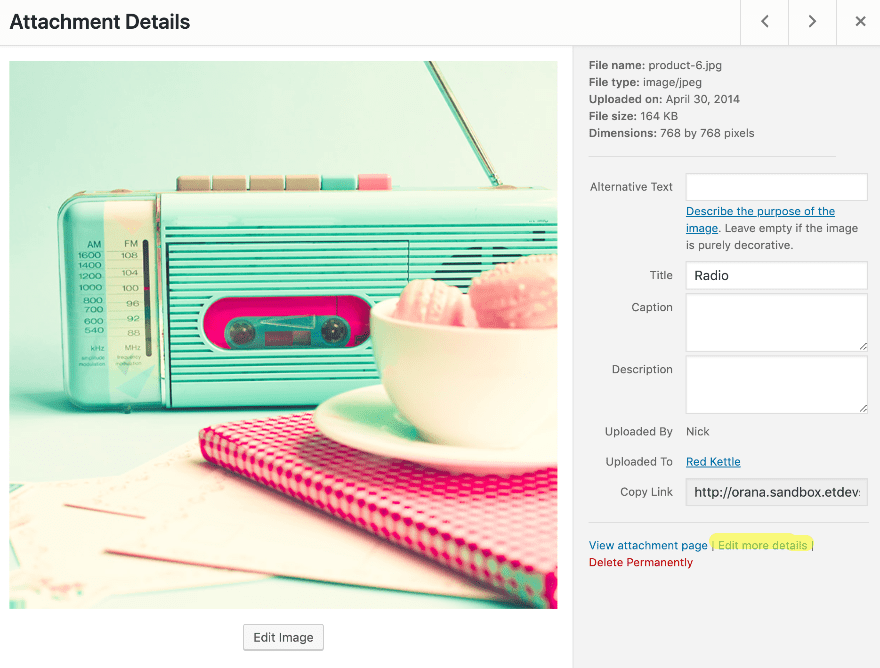Go to the previous attachment arrow
Screen dimensions: 880x668
[x=765, y=22]
